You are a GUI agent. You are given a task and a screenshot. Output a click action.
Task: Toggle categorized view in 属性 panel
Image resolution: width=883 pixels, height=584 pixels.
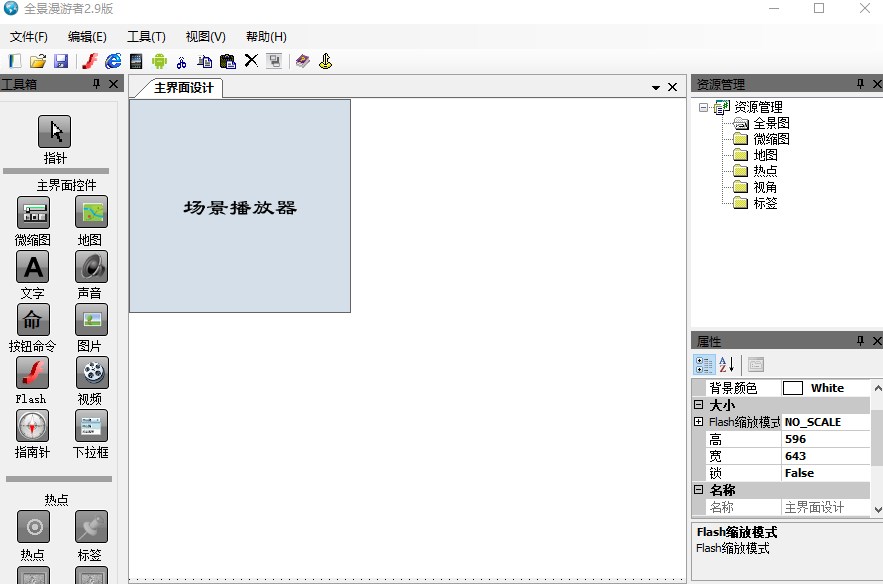point(704,365)
